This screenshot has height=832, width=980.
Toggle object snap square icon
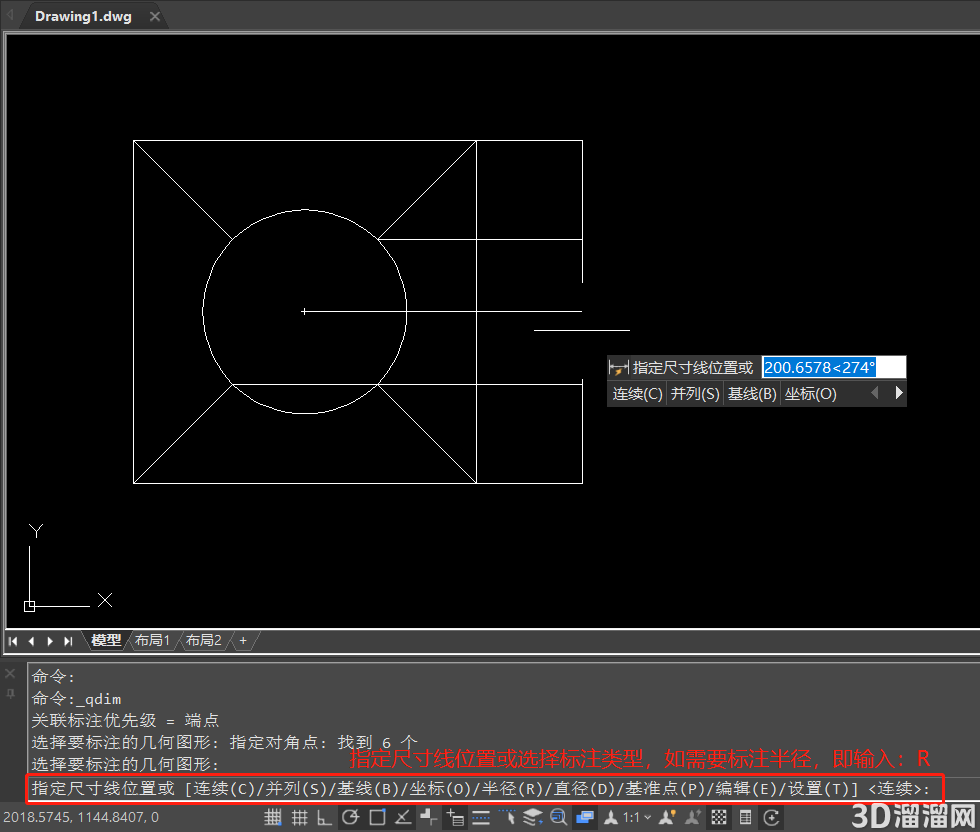coord(378,817)
